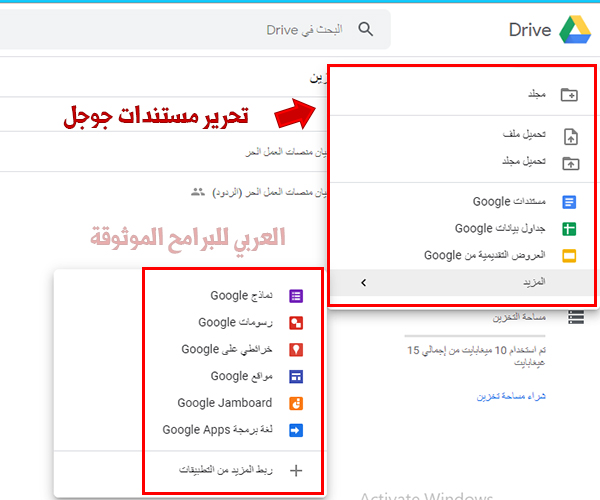Expand the المزيد (more) submenu
The width and height of the screenshot is (600, 500).
click(462, 282)
